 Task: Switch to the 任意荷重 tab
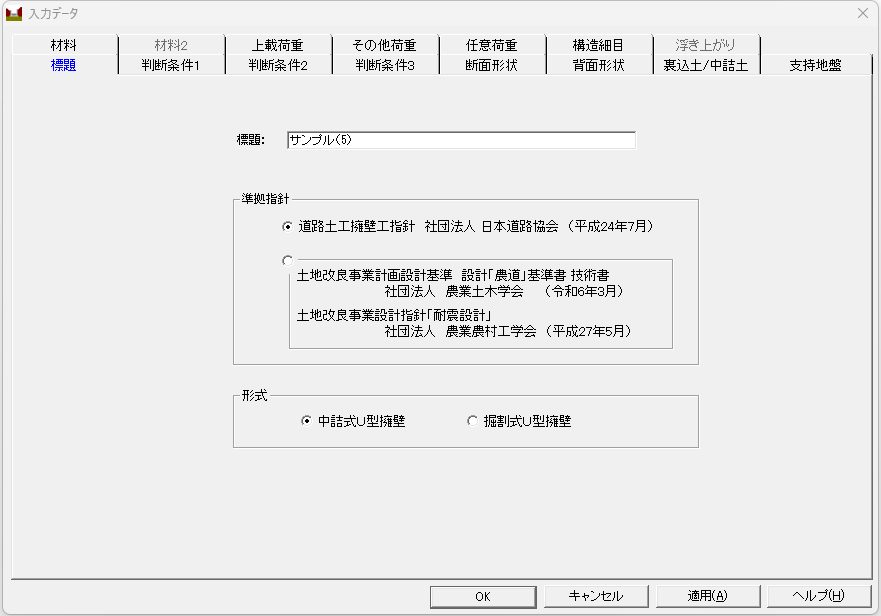pos(491,46)
